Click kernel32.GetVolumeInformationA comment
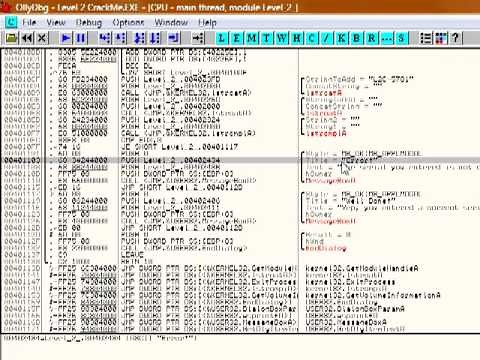Screen dimensions: 480x360 coord(373,295)
